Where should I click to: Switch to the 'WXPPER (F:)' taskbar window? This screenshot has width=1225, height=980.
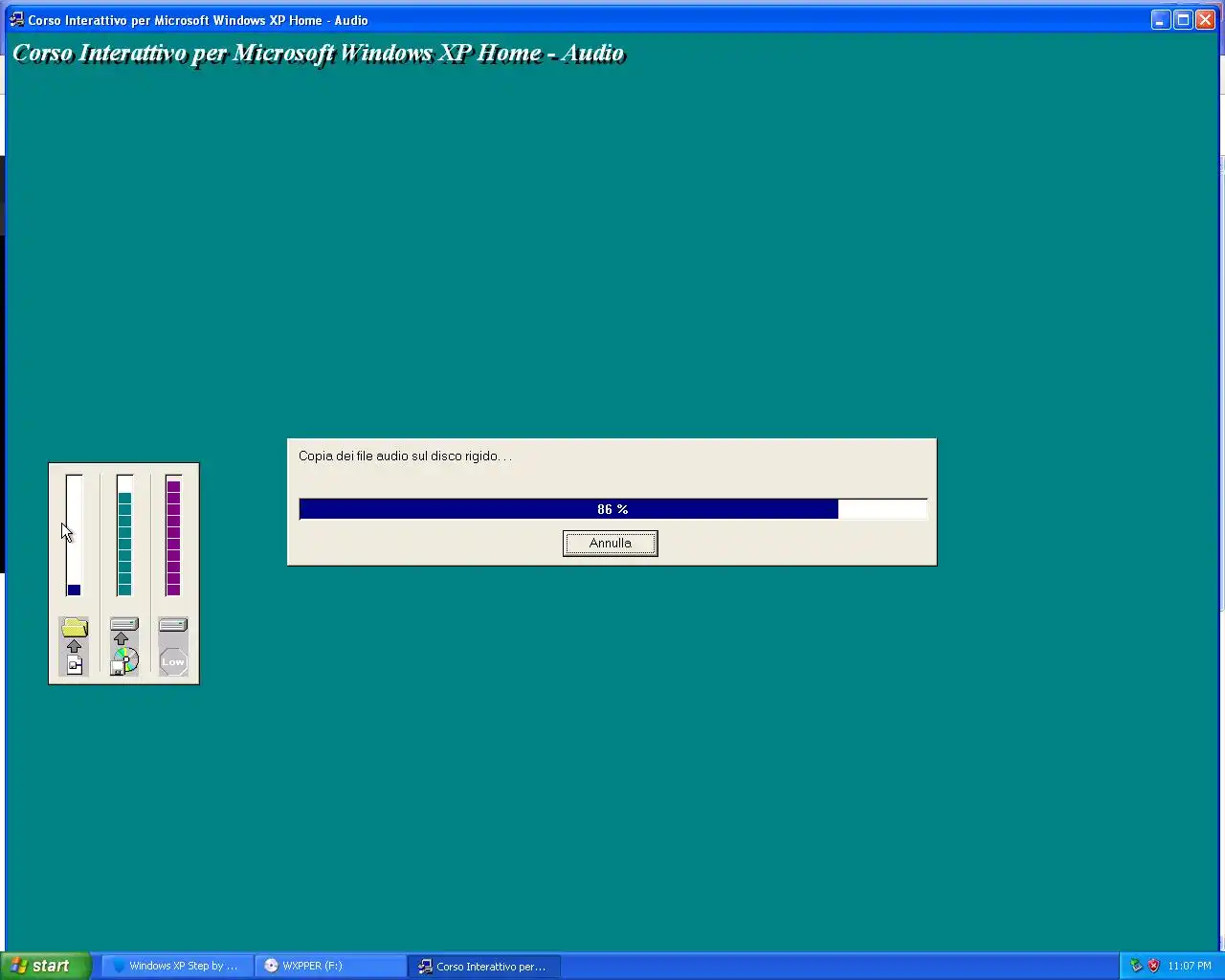330,966
